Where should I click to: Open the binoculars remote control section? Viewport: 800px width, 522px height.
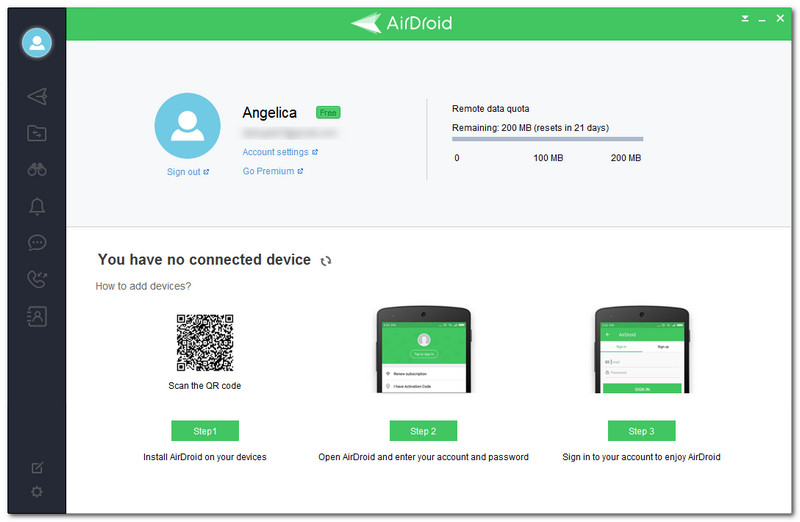[x=37, y=169]
